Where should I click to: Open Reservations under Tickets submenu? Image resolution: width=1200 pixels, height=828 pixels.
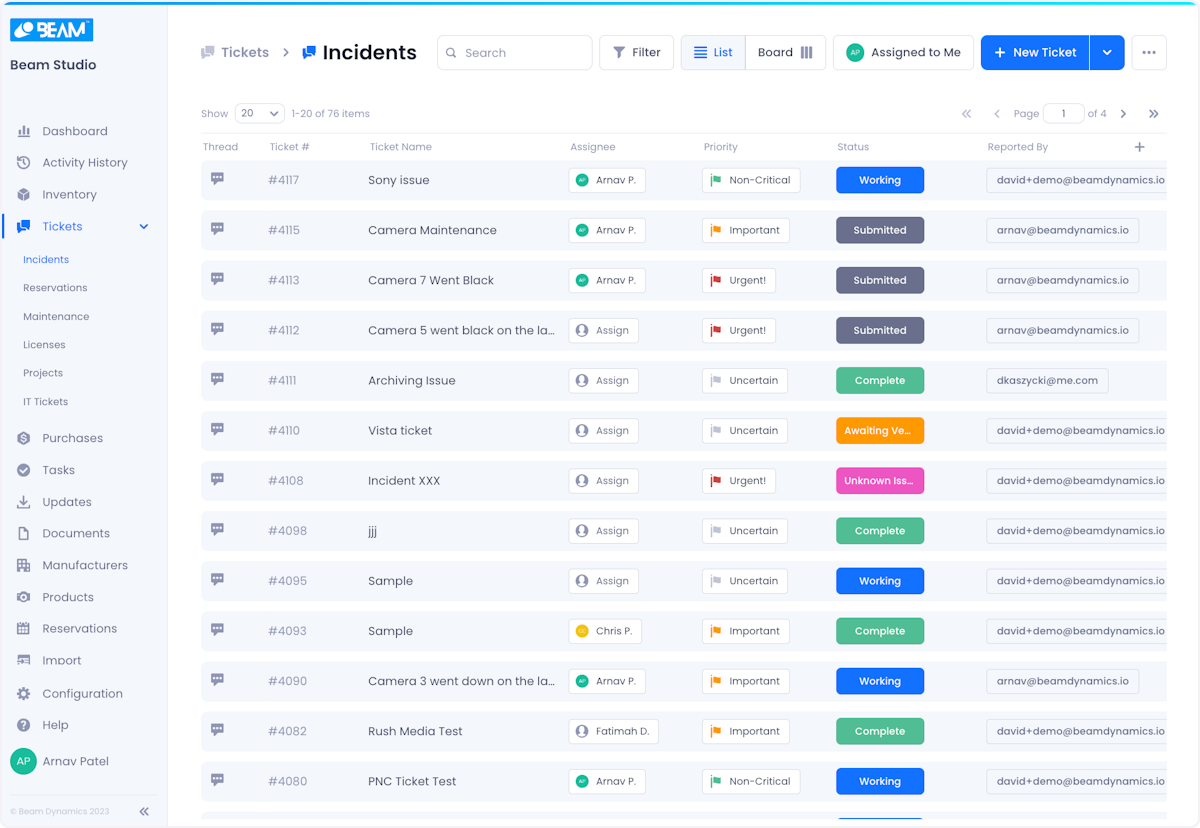[55, 288]
